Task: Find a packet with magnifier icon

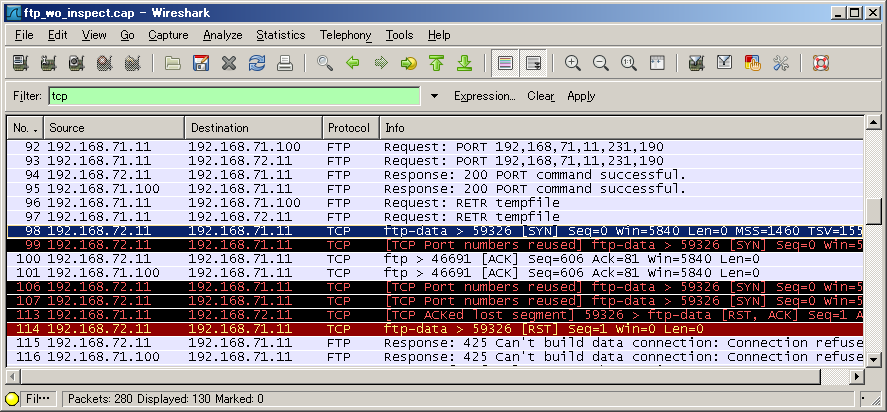Action: click(x=325, y=63)
